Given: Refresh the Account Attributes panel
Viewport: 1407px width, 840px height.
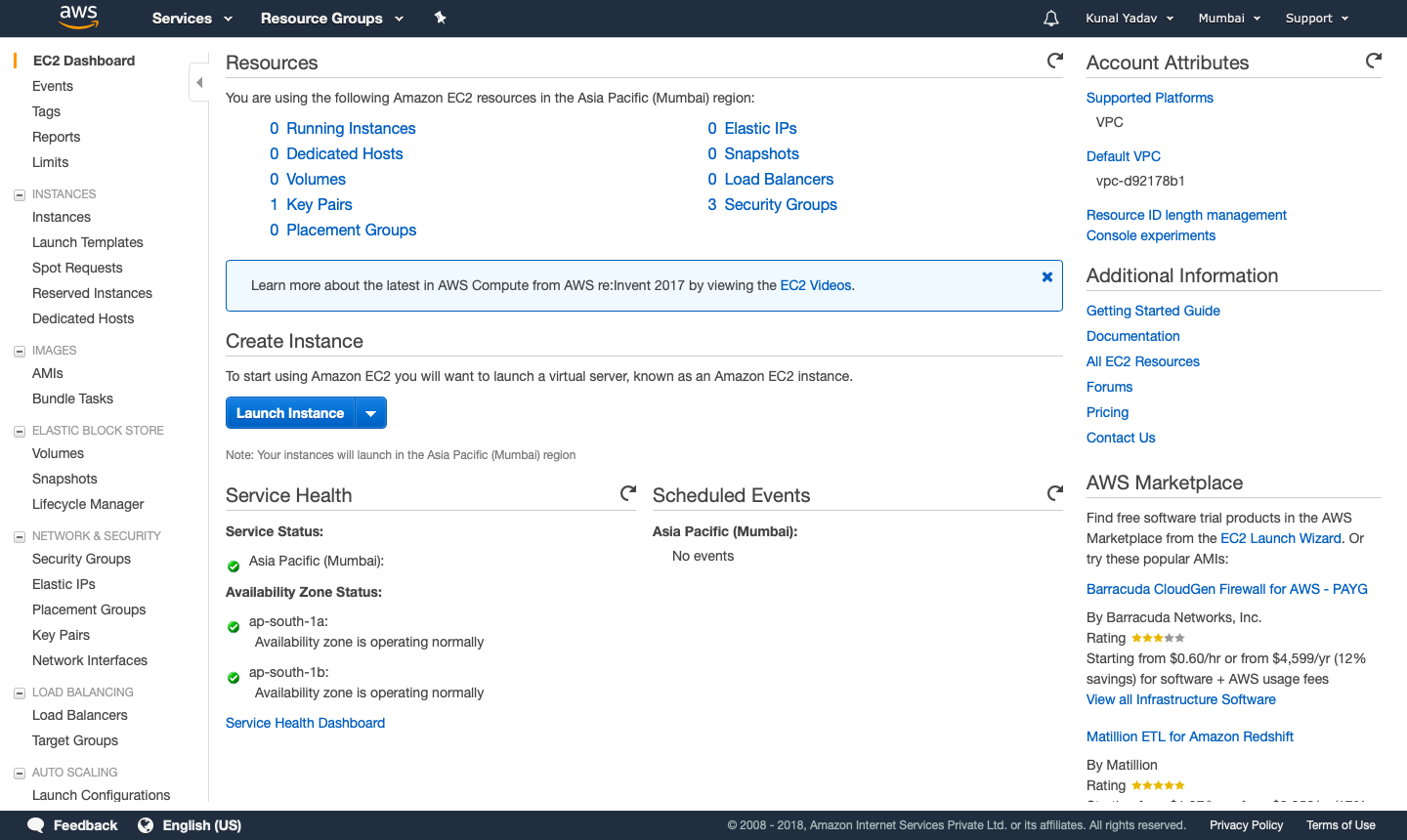Looking at the screenshot, I should (1374, 61).
